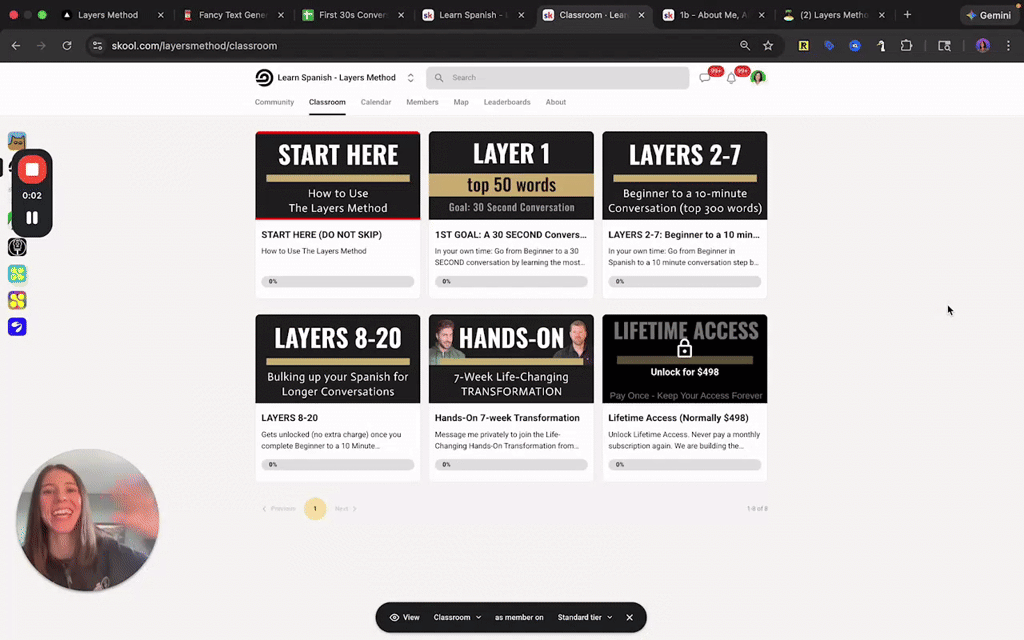1024x640 pixels.
Task: Open the Standard tier dropdown
Action: [584, 617]
